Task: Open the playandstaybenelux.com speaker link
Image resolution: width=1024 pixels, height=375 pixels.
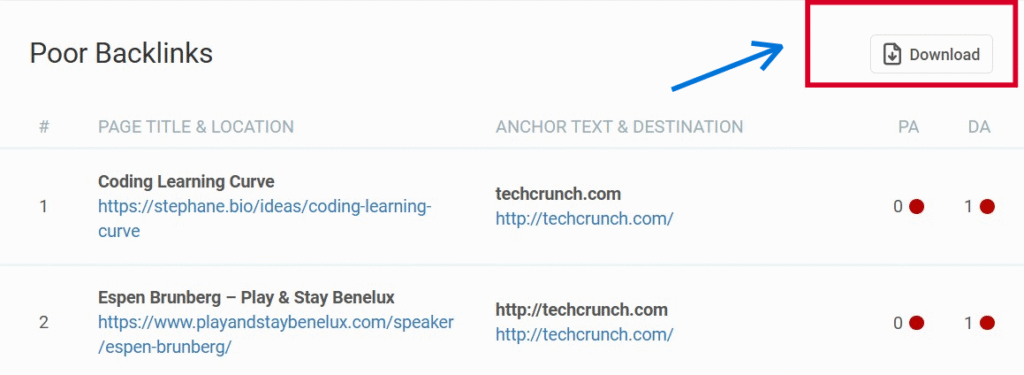Action: coord(276,334)
